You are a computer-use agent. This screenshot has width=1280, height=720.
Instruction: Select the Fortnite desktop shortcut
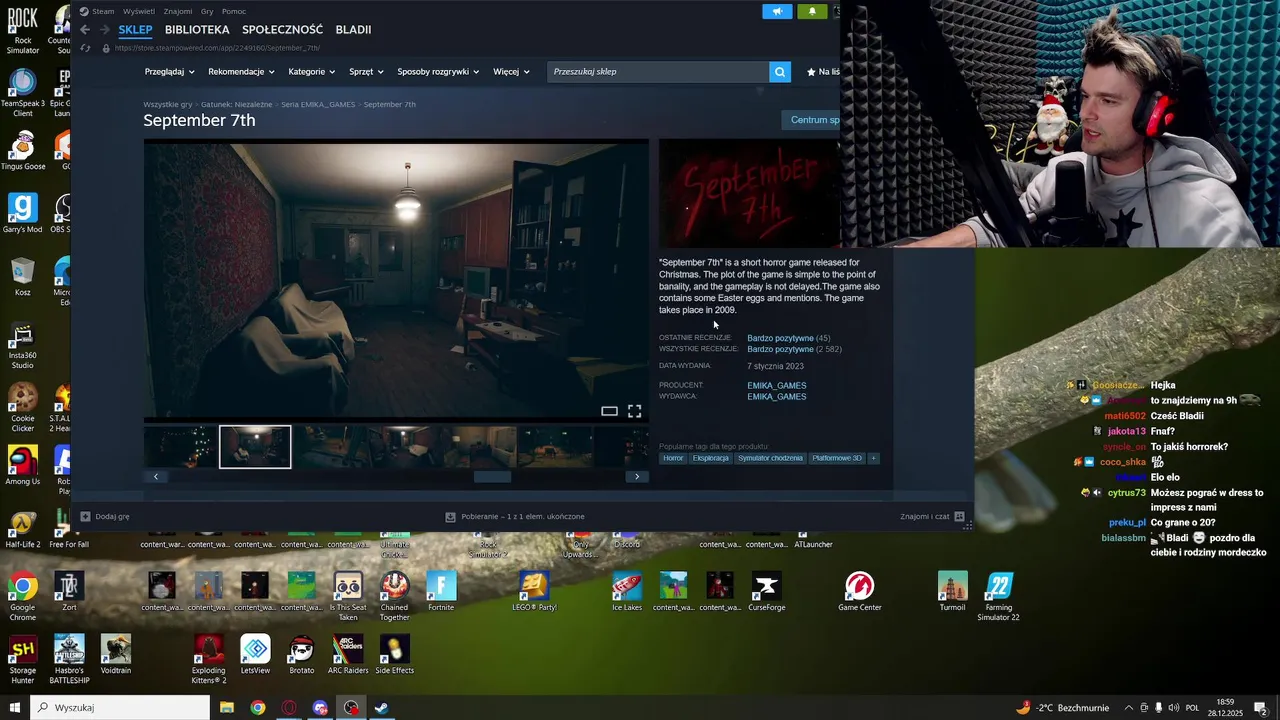click(441, 591)
